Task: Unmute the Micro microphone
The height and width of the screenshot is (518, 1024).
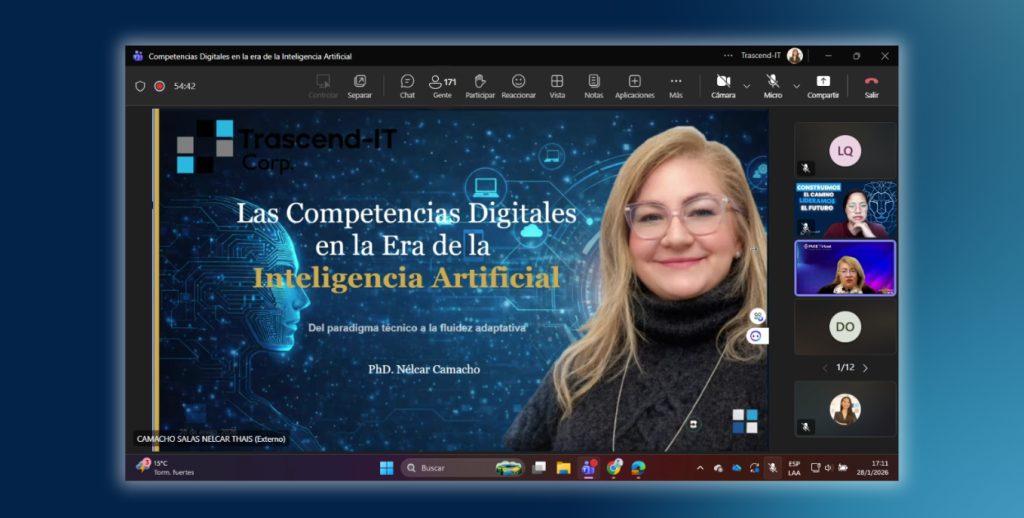Action: click(x=773, y=86)
